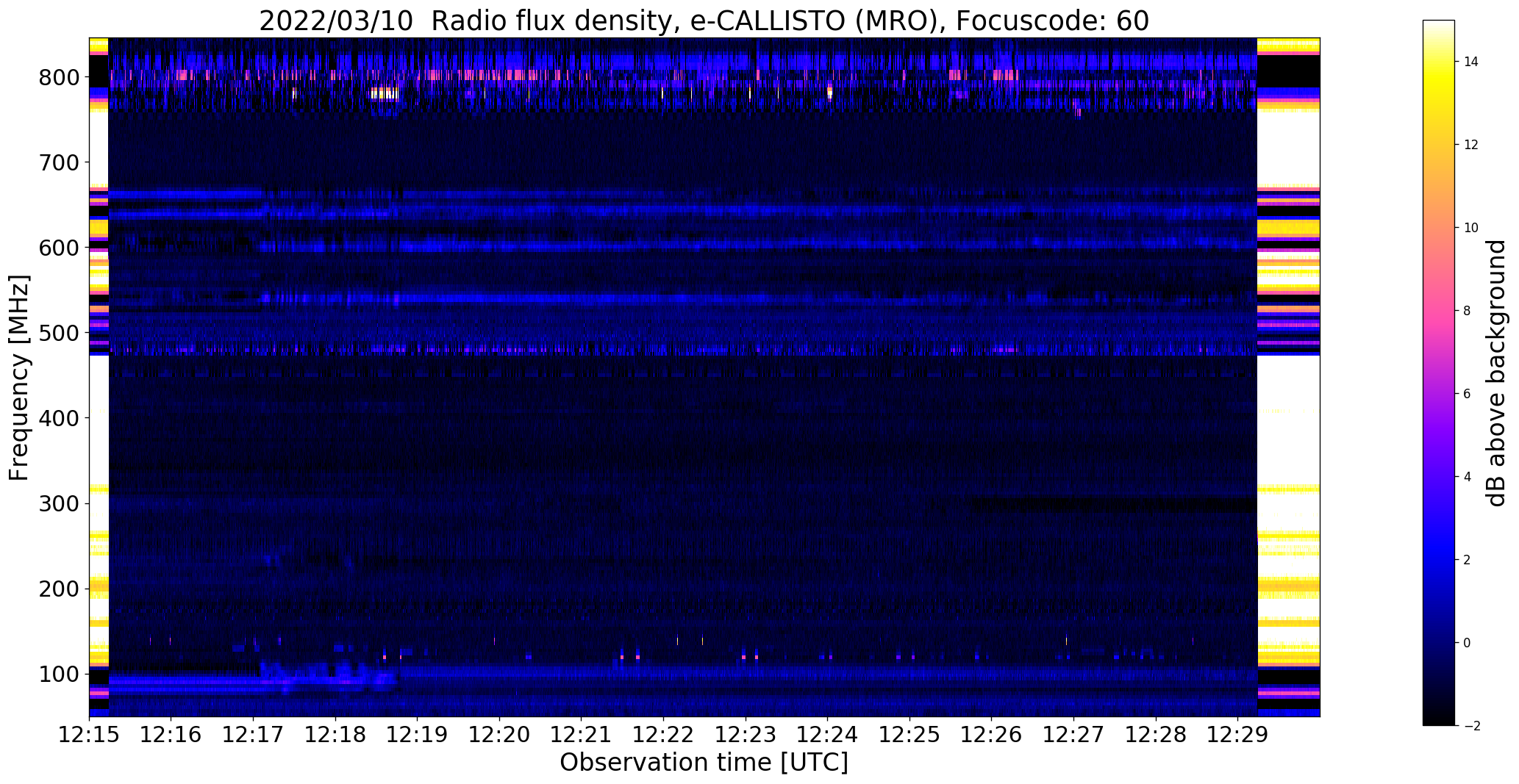This screenshot has width=1519, height=784.
Task: Click the 12:18 time tick label
Action: click(335, 734)
